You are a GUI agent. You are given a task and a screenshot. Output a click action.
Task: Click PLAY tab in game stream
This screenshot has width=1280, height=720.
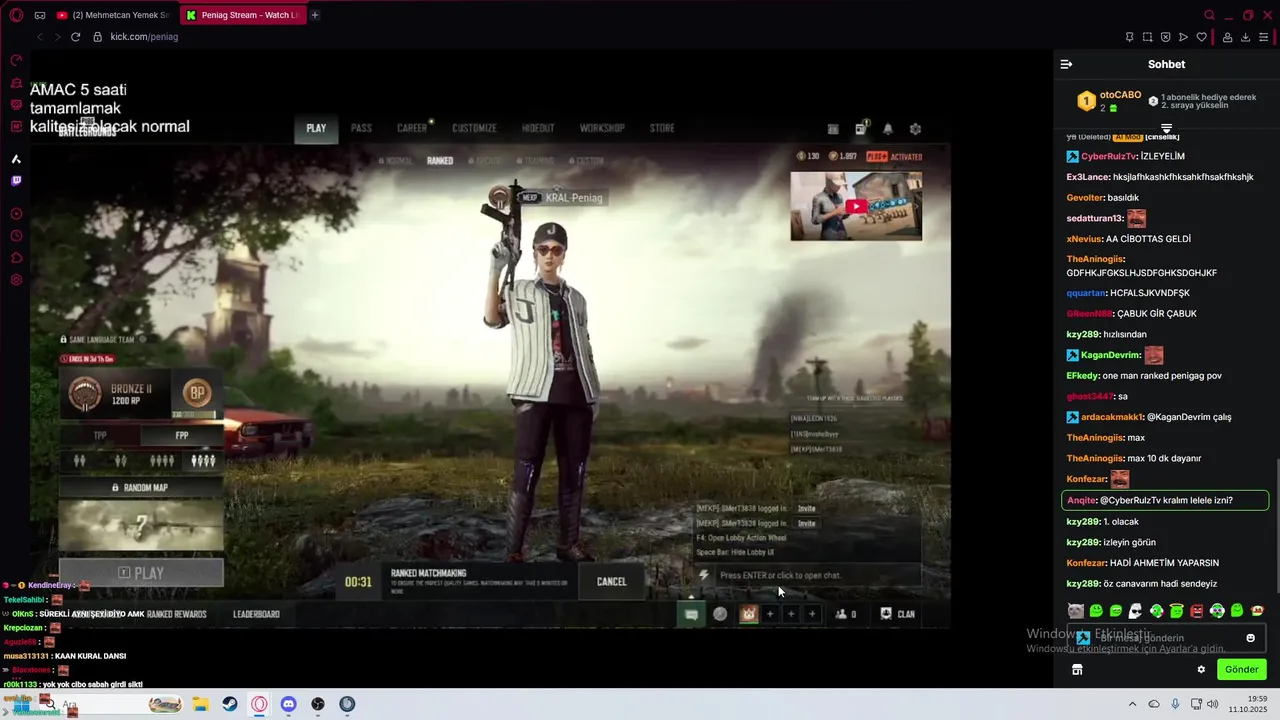click(316, 128)
